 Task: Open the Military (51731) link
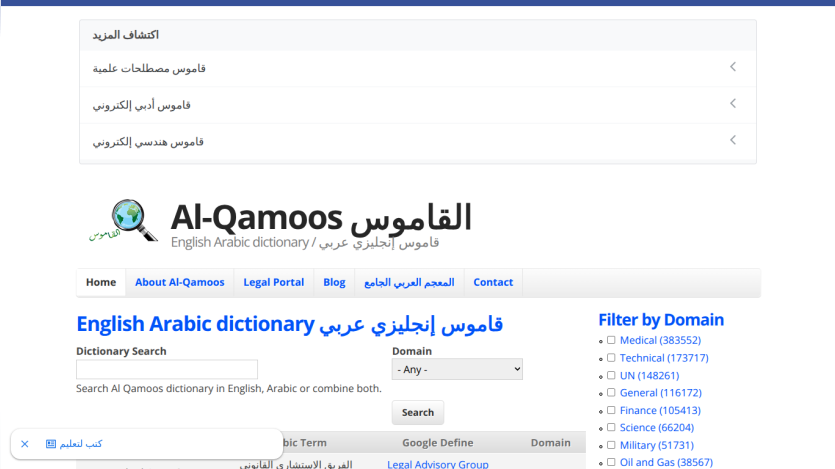[x=657, y=445]
